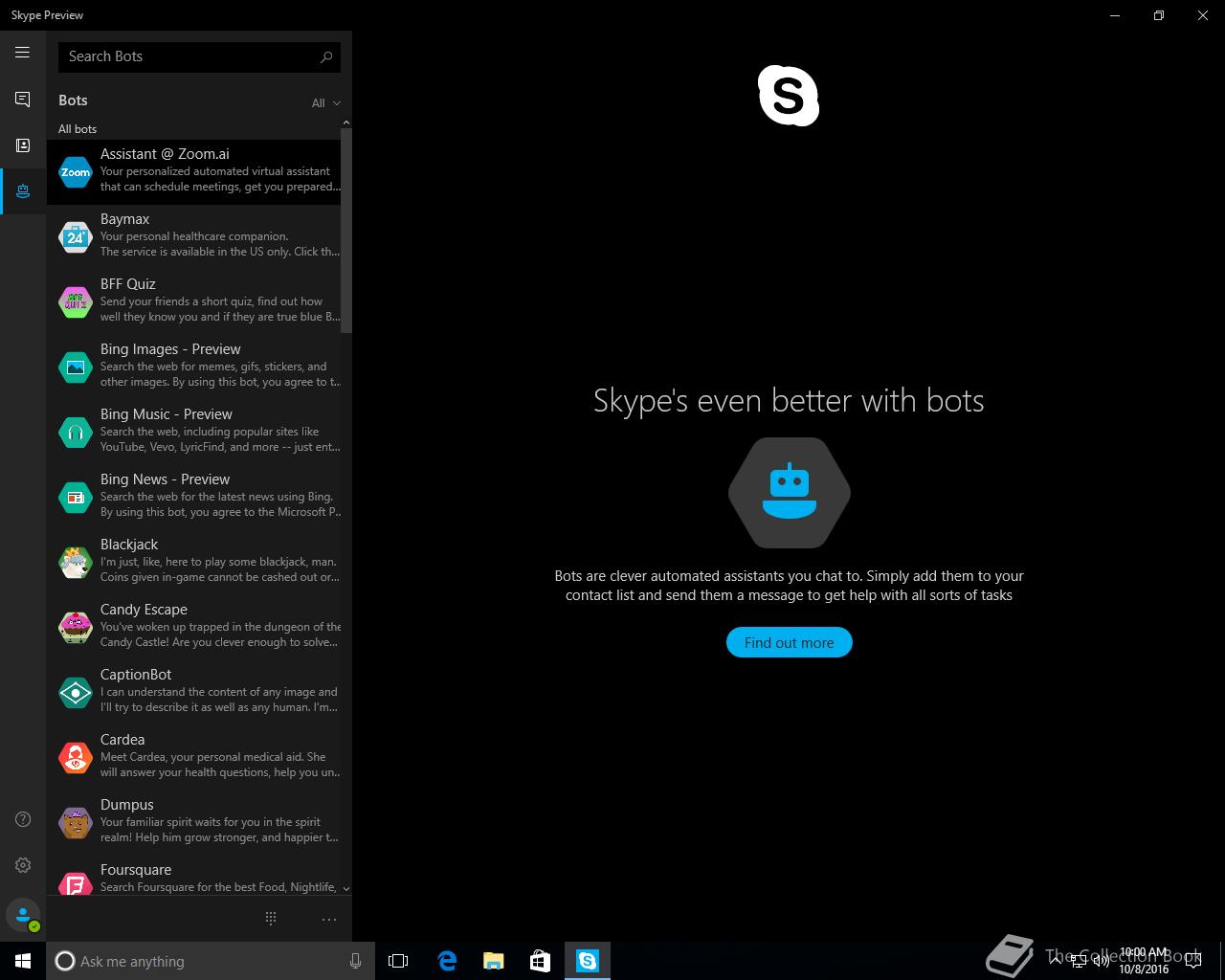
Task: Click the Skype logo
Action: click(789, 96)
